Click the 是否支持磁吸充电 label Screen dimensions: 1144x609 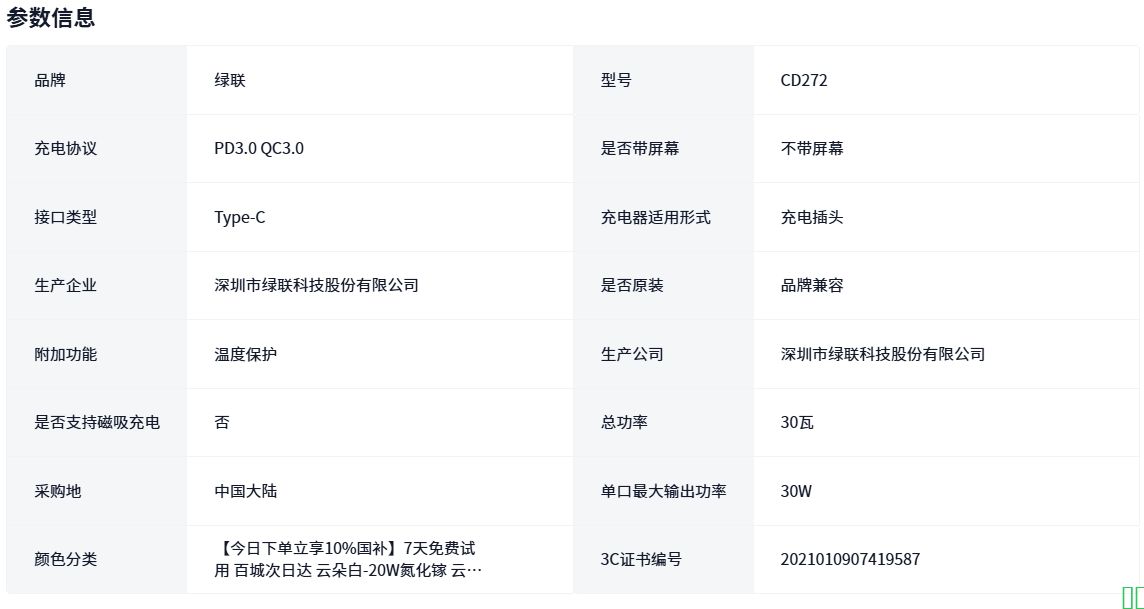(97, 422)
